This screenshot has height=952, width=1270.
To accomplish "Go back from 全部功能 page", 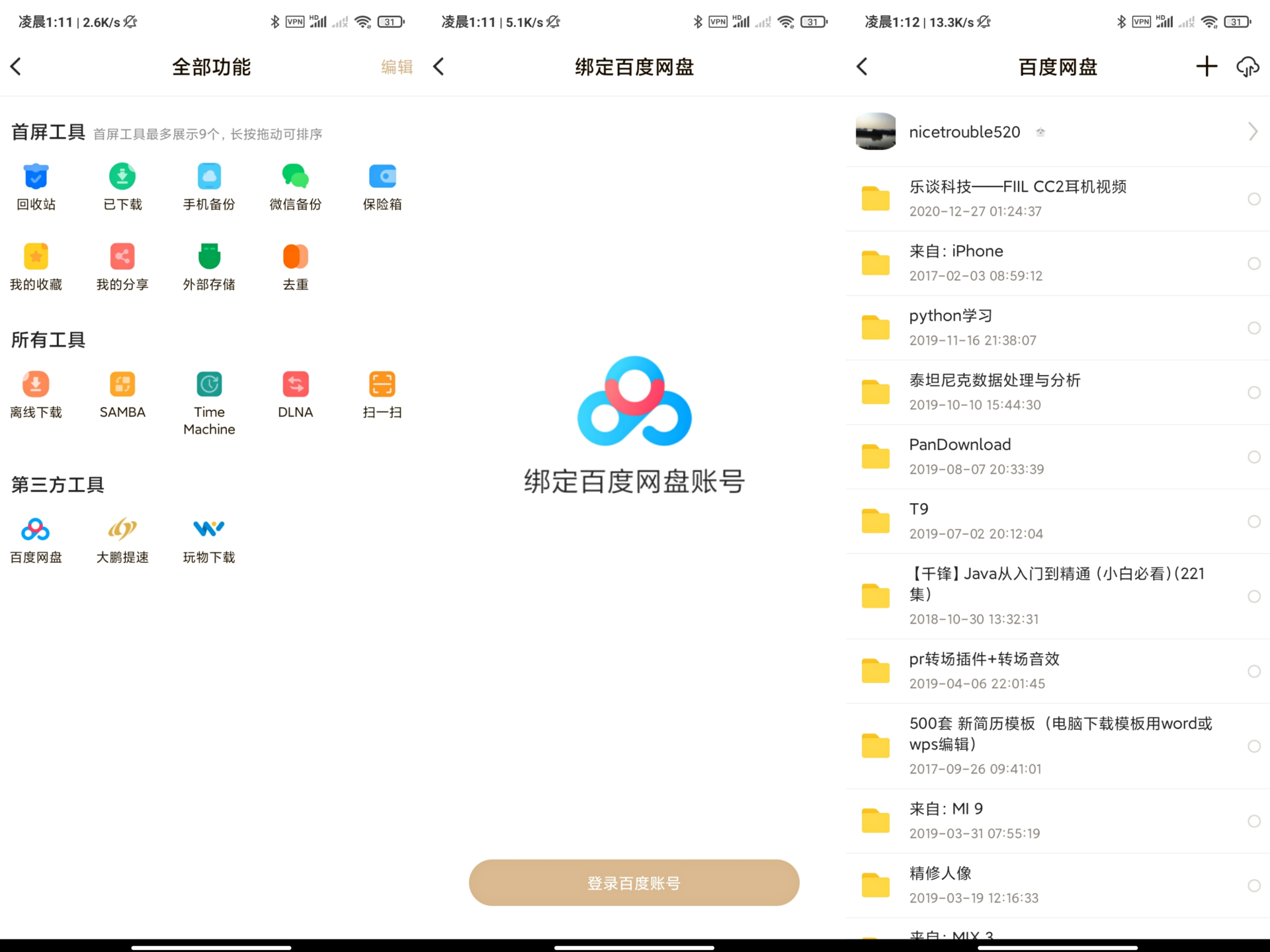I will pos(17,66).
